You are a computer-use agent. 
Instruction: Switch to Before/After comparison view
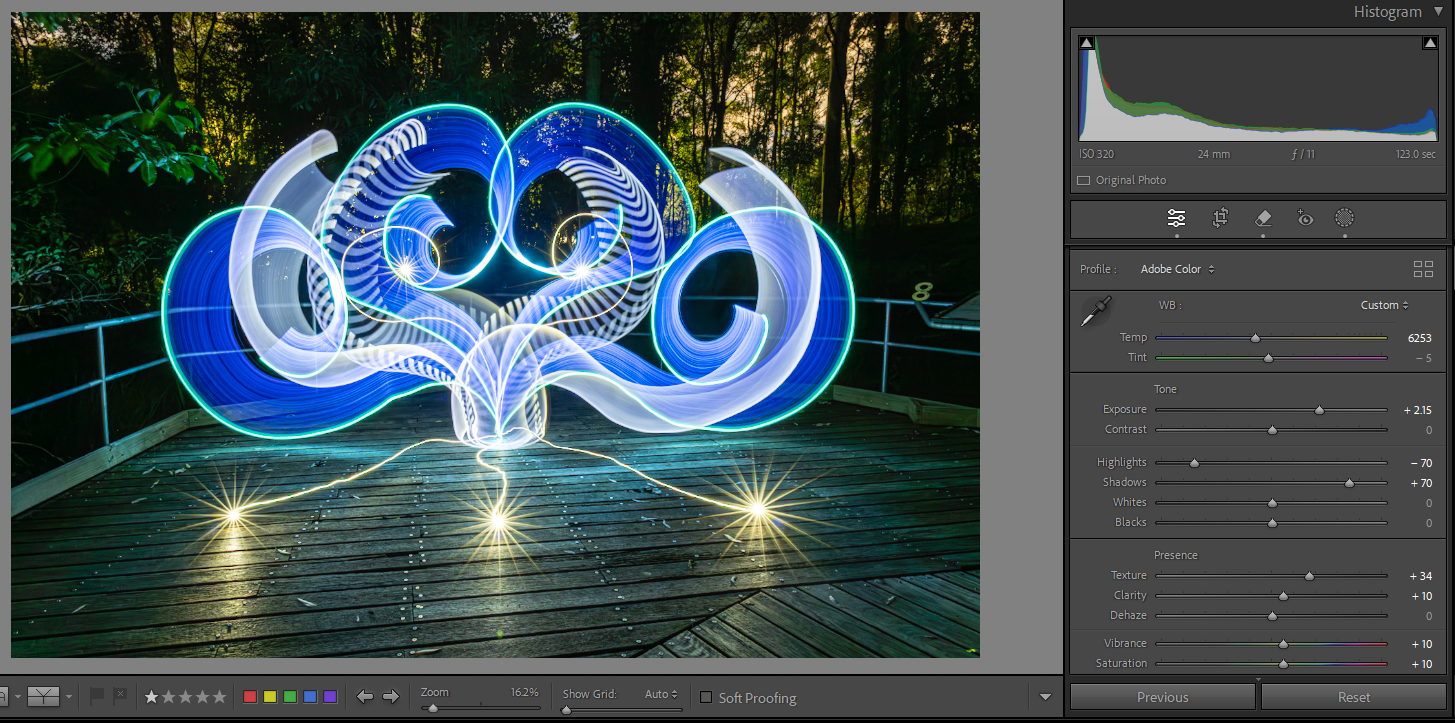pyautogui.click(x=44, y=697)
